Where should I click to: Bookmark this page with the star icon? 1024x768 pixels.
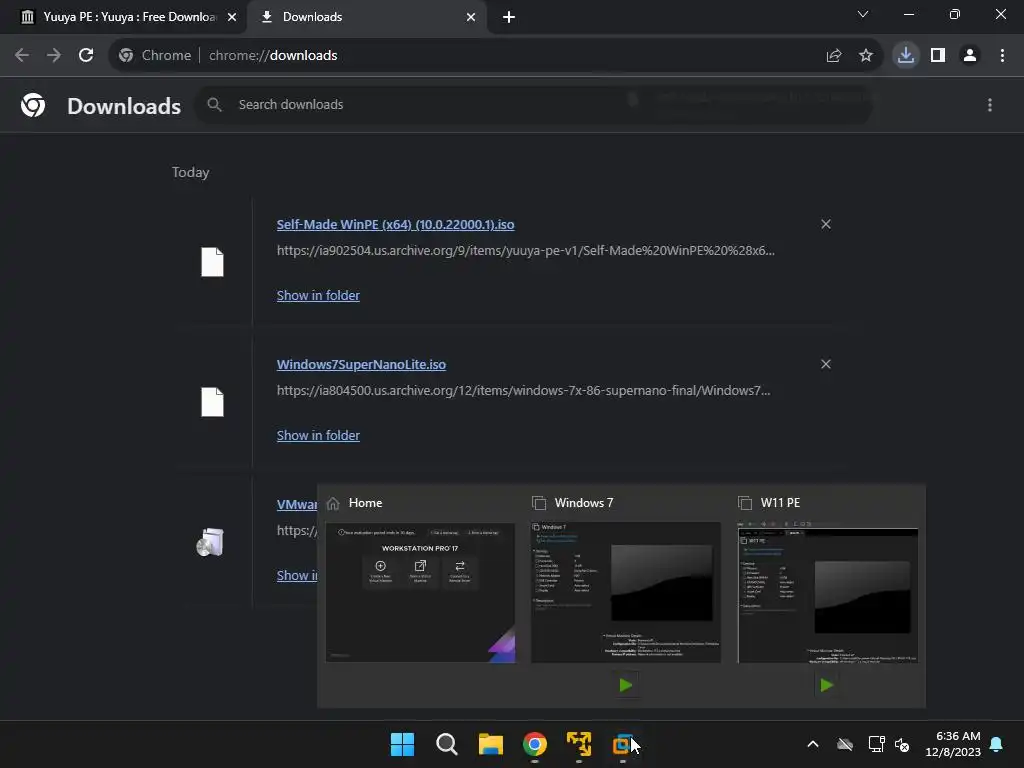click(866, 56)
